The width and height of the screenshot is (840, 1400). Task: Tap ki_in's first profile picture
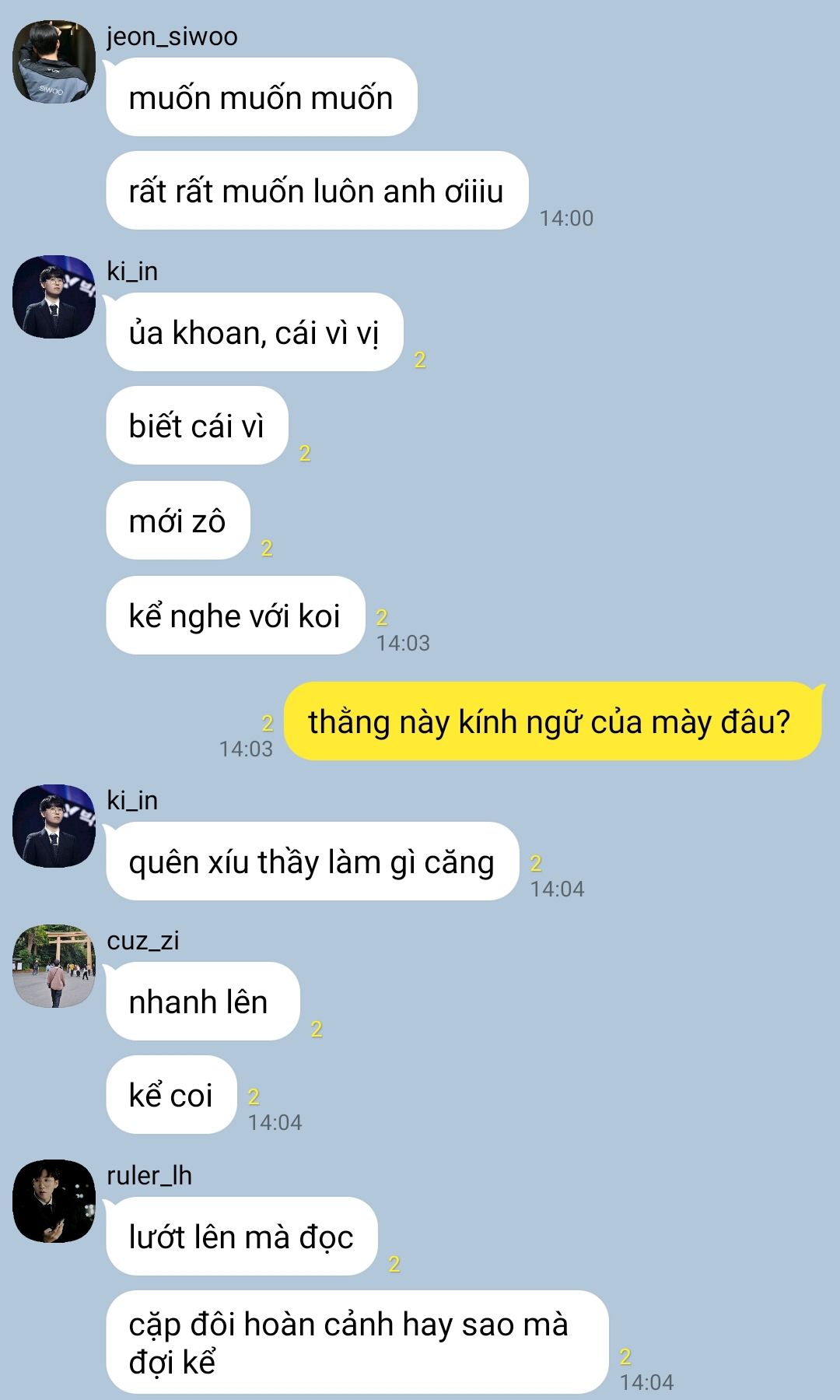54,297
